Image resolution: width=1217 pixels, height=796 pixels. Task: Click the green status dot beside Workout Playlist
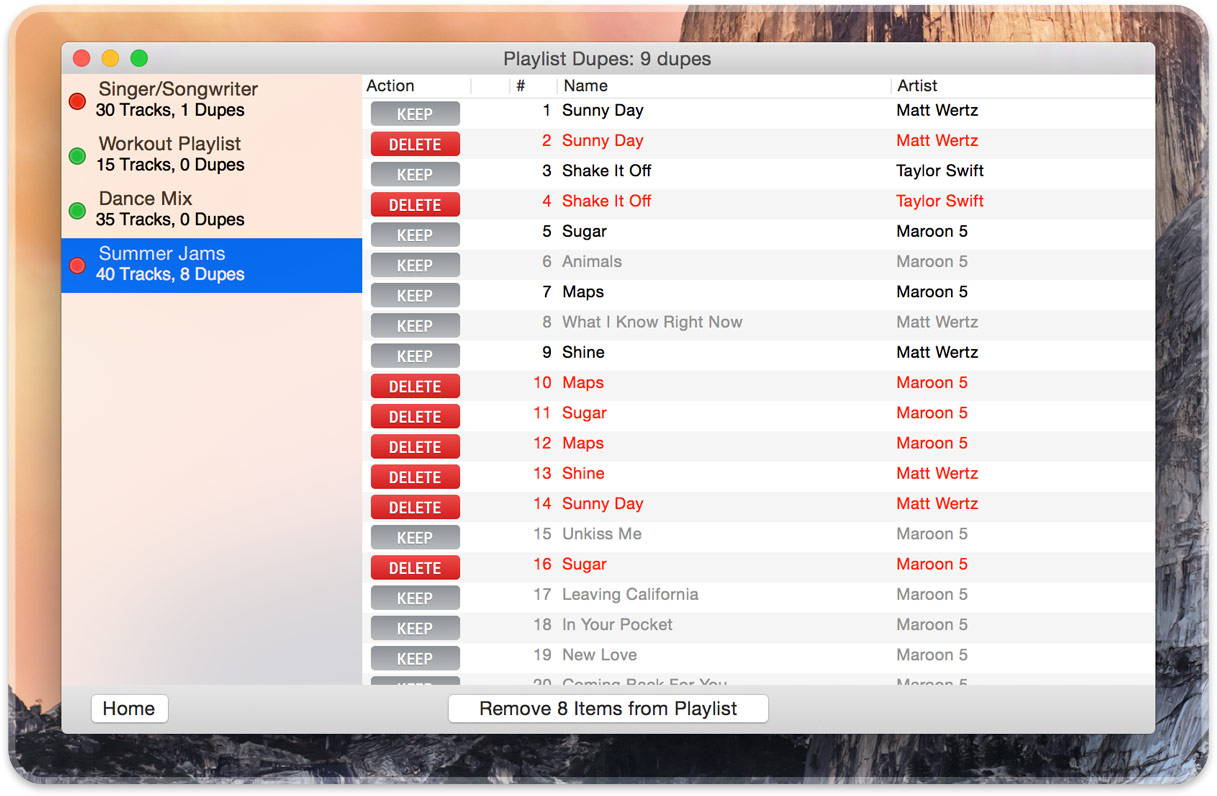[x=76, y=155]
